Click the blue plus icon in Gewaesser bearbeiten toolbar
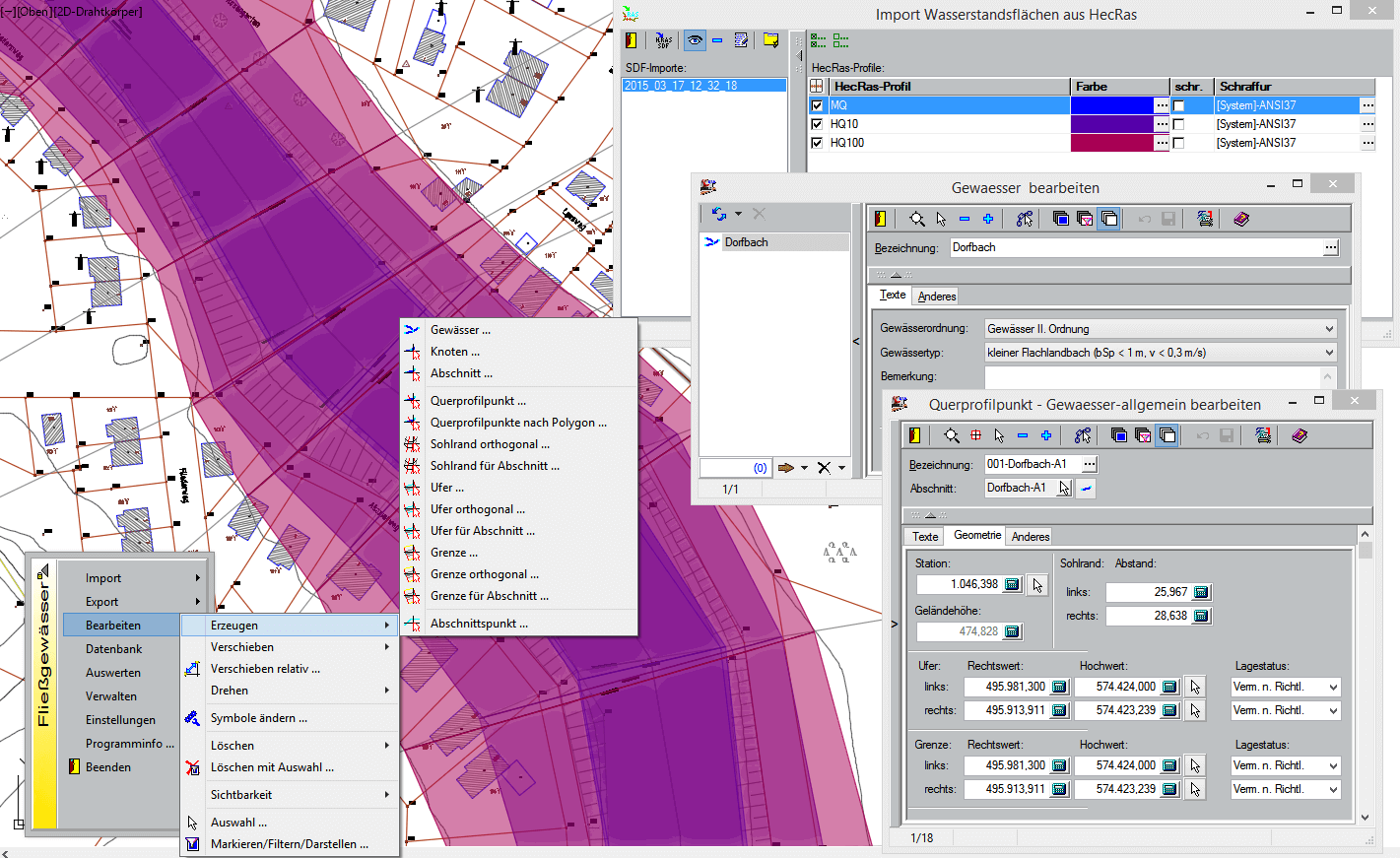The image size is (1400, 858). (987, 219)
